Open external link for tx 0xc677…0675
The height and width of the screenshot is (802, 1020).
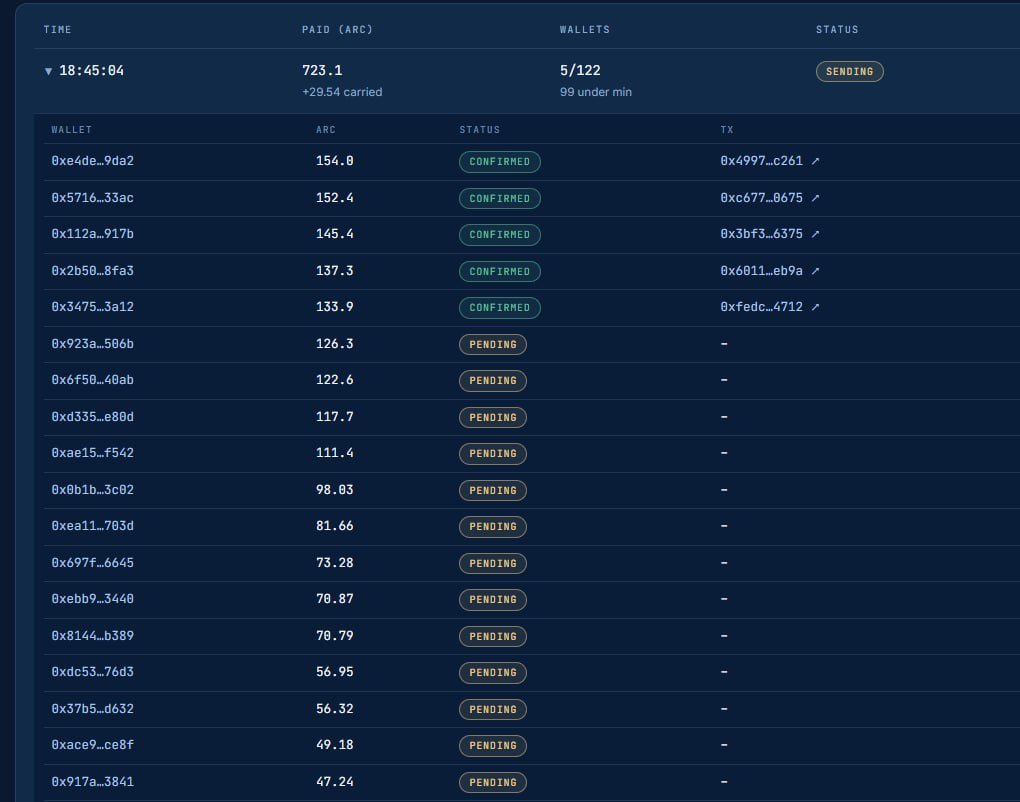coord(815,198)
